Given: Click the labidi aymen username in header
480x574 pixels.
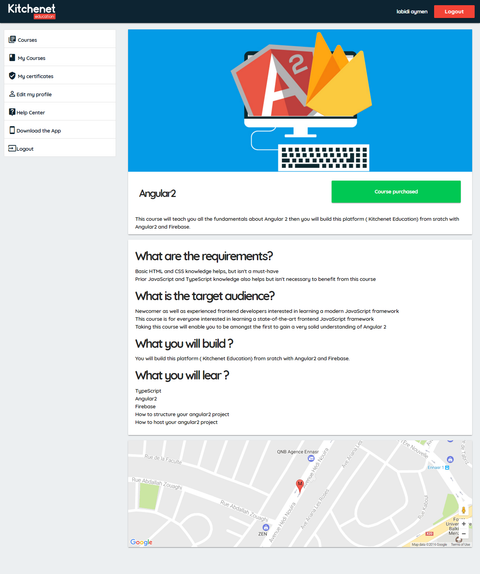Looking at the screenshot, I should click(x=412, y=12).
